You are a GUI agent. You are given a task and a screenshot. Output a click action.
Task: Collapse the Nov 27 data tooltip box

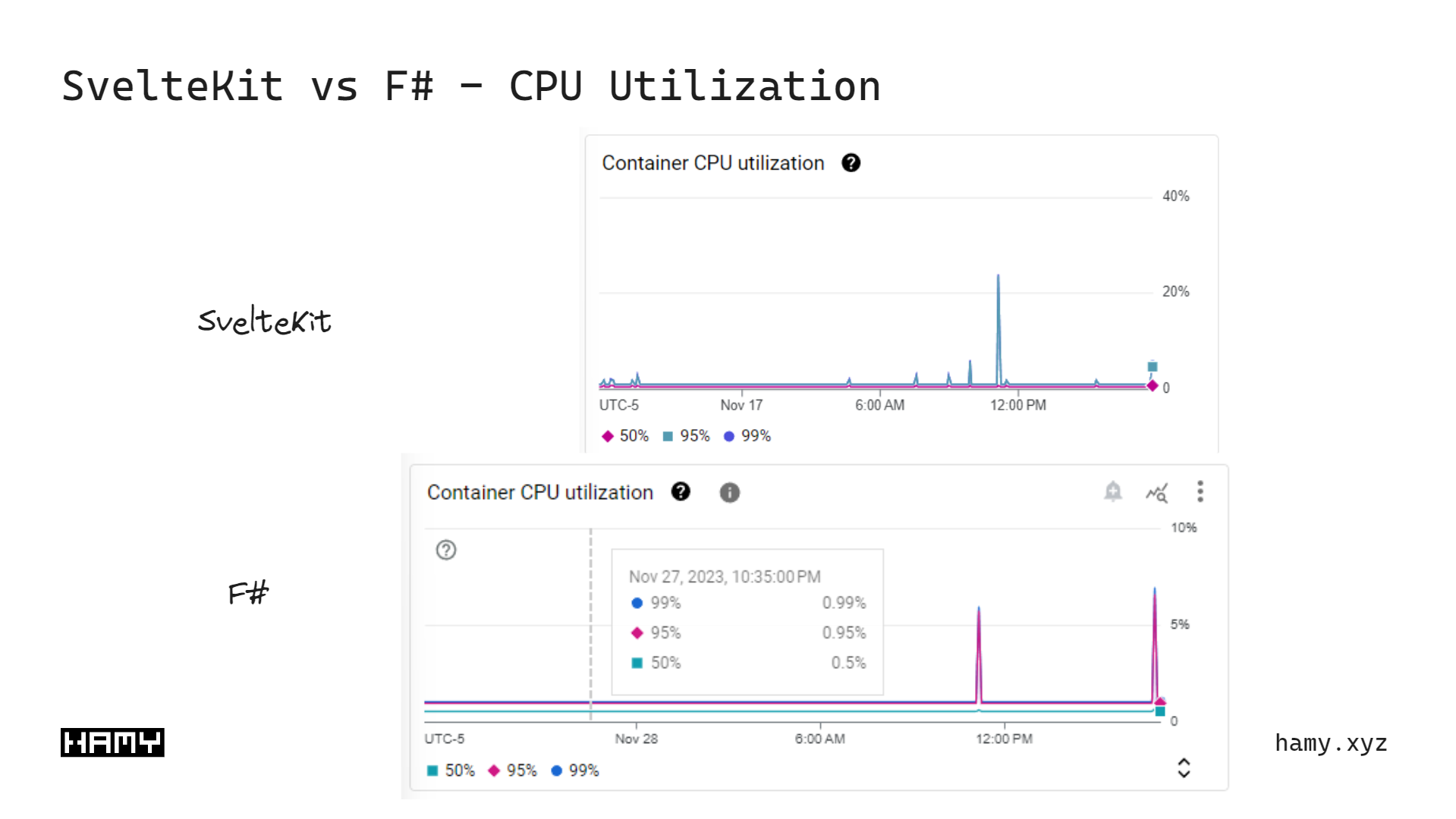click(747, 622)
